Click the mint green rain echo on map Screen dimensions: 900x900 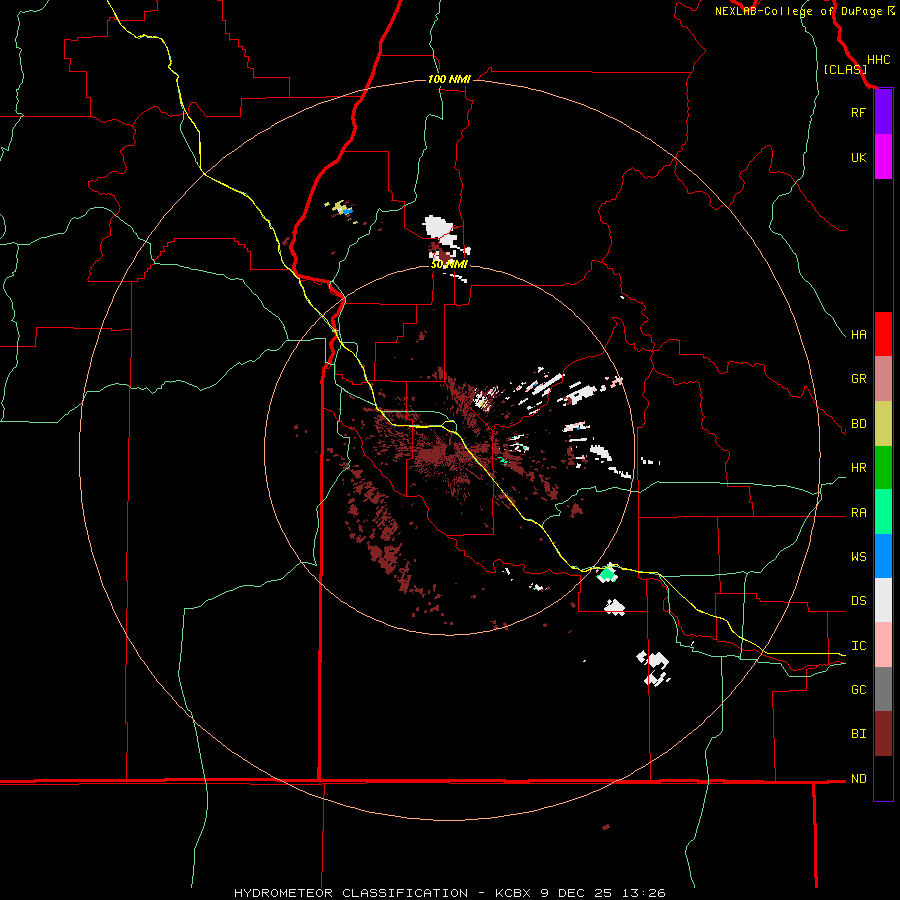[x=607, y=573]
